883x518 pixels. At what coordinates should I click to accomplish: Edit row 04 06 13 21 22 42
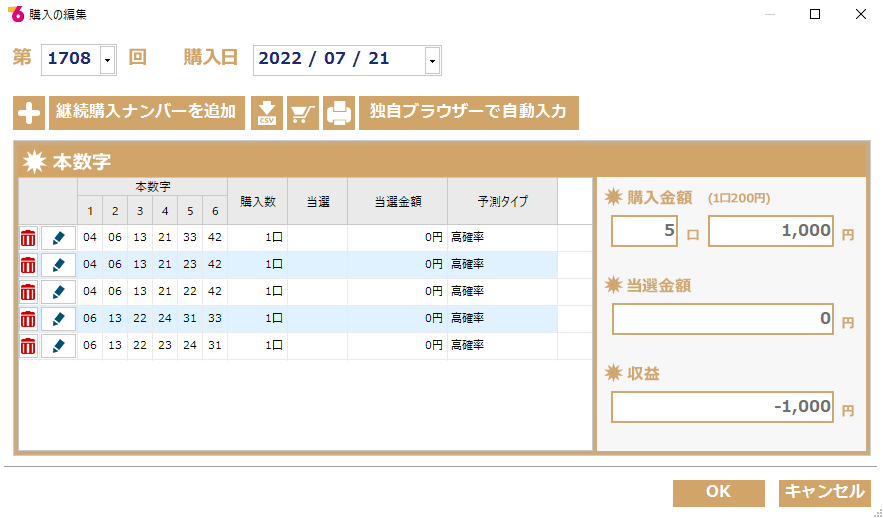point(59,292)
